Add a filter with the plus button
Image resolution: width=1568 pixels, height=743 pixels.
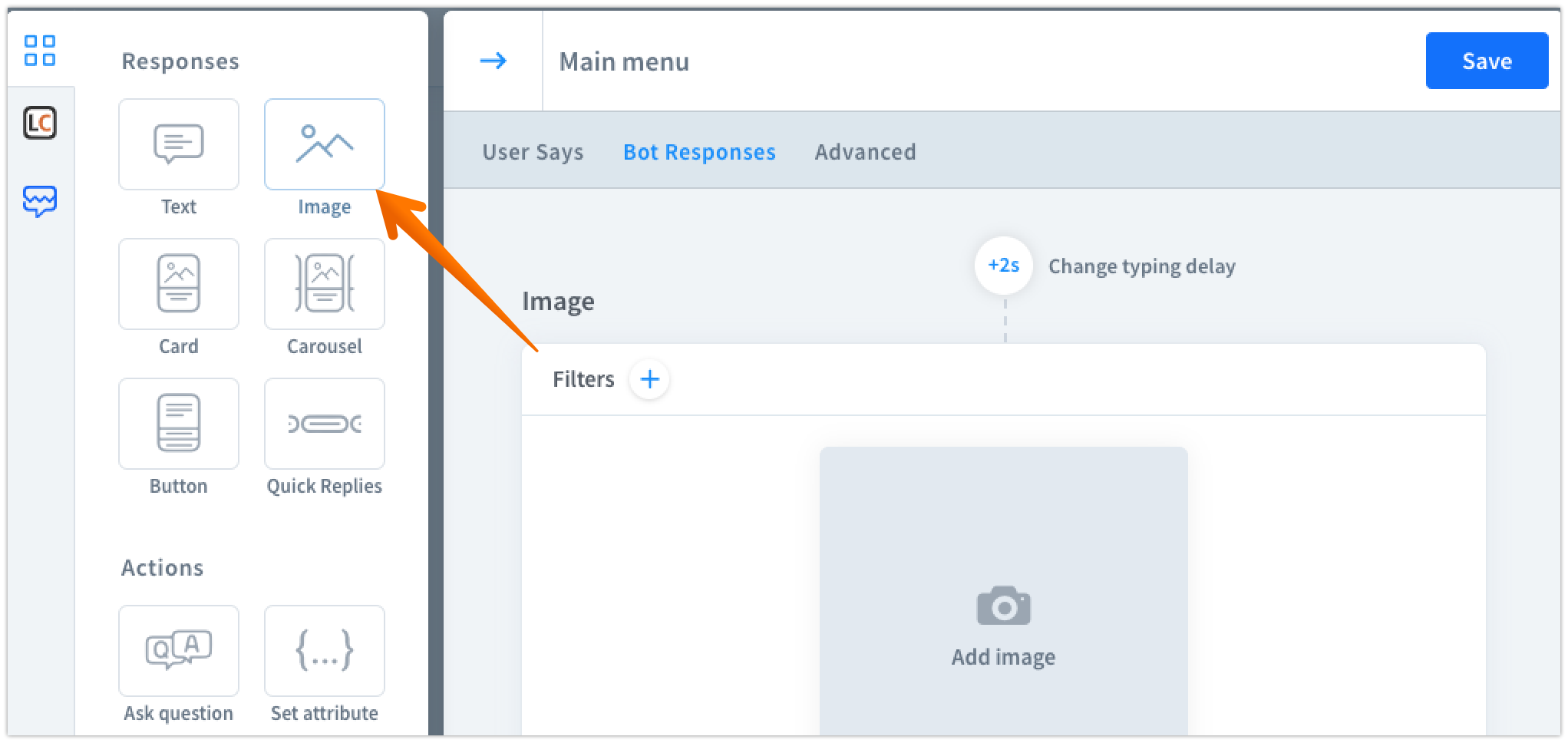649,379
